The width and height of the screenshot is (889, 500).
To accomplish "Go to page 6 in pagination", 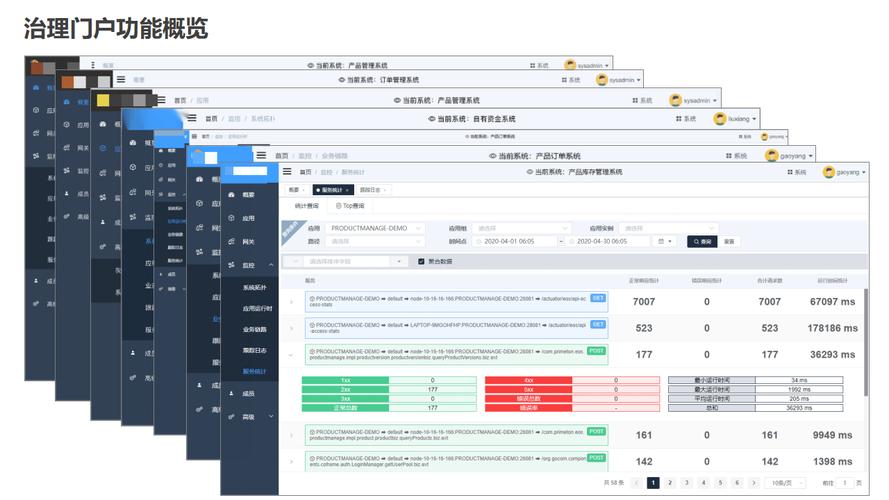I will click(x=737, y=483).
